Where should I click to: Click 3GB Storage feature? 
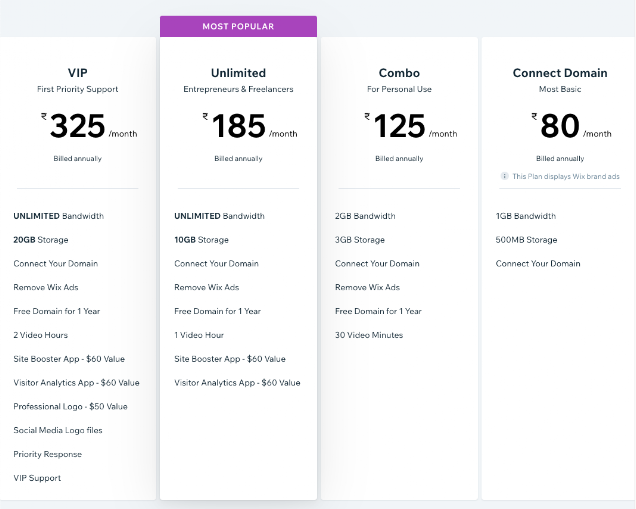360,240
